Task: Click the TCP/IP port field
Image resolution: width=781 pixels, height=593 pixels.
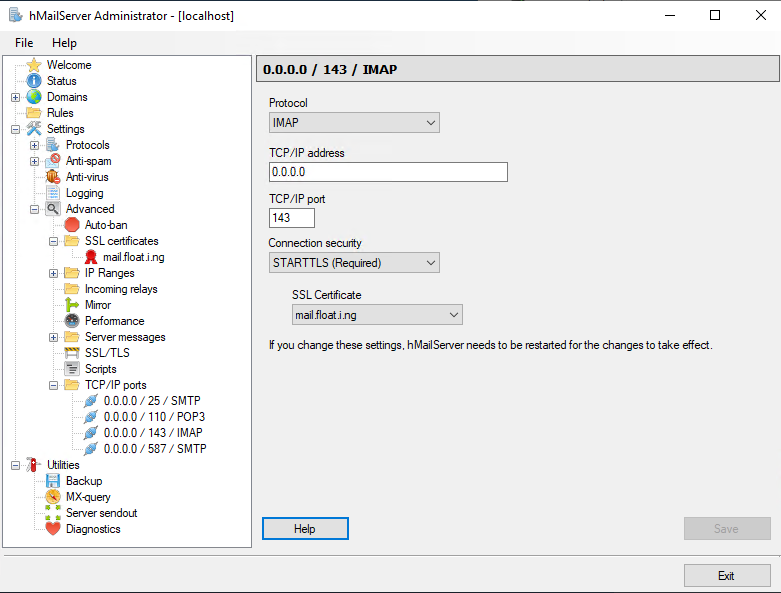Action: pos(292,218)
